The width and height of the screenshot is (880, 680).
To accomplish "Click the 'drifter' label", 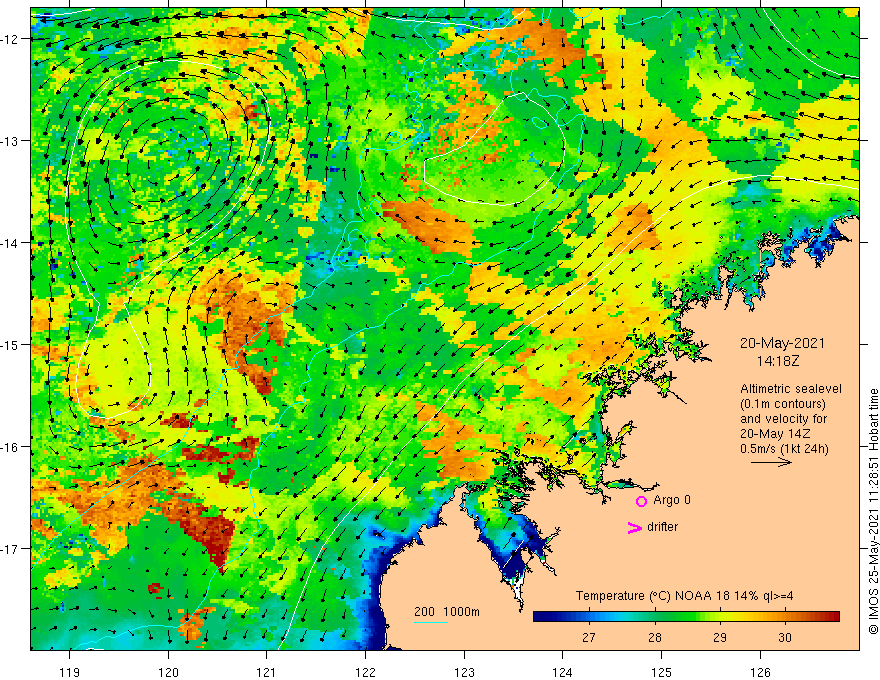I will 662,527.
